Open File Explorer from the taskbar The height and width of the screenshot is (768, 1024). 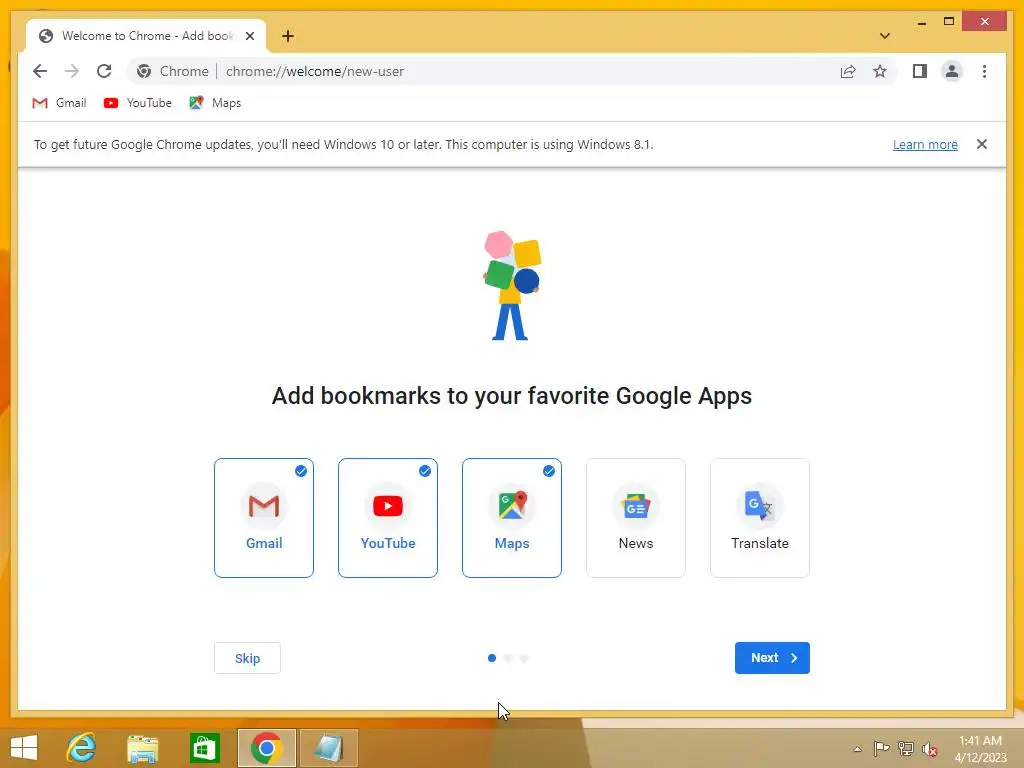pyautogui.click(x=142, y=748)
